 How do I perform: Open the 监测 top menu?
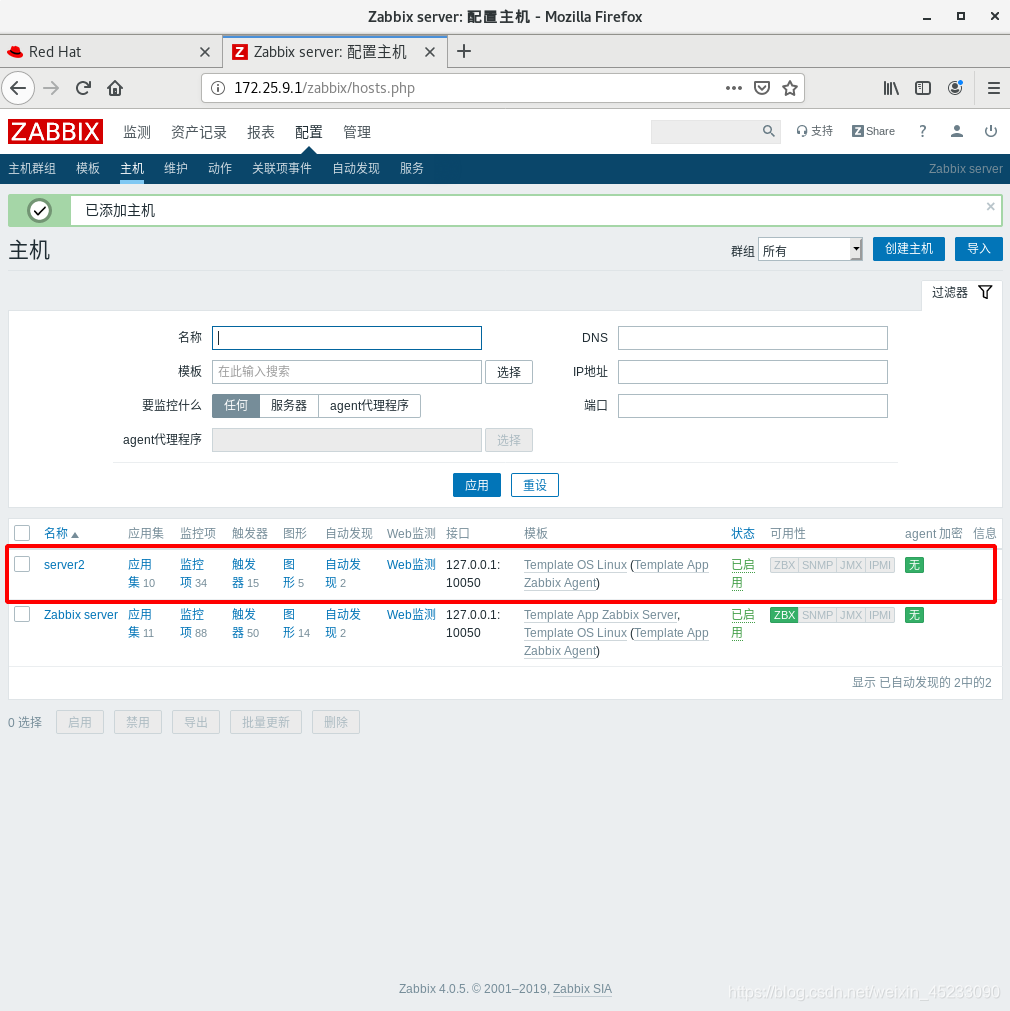[137, 132]
